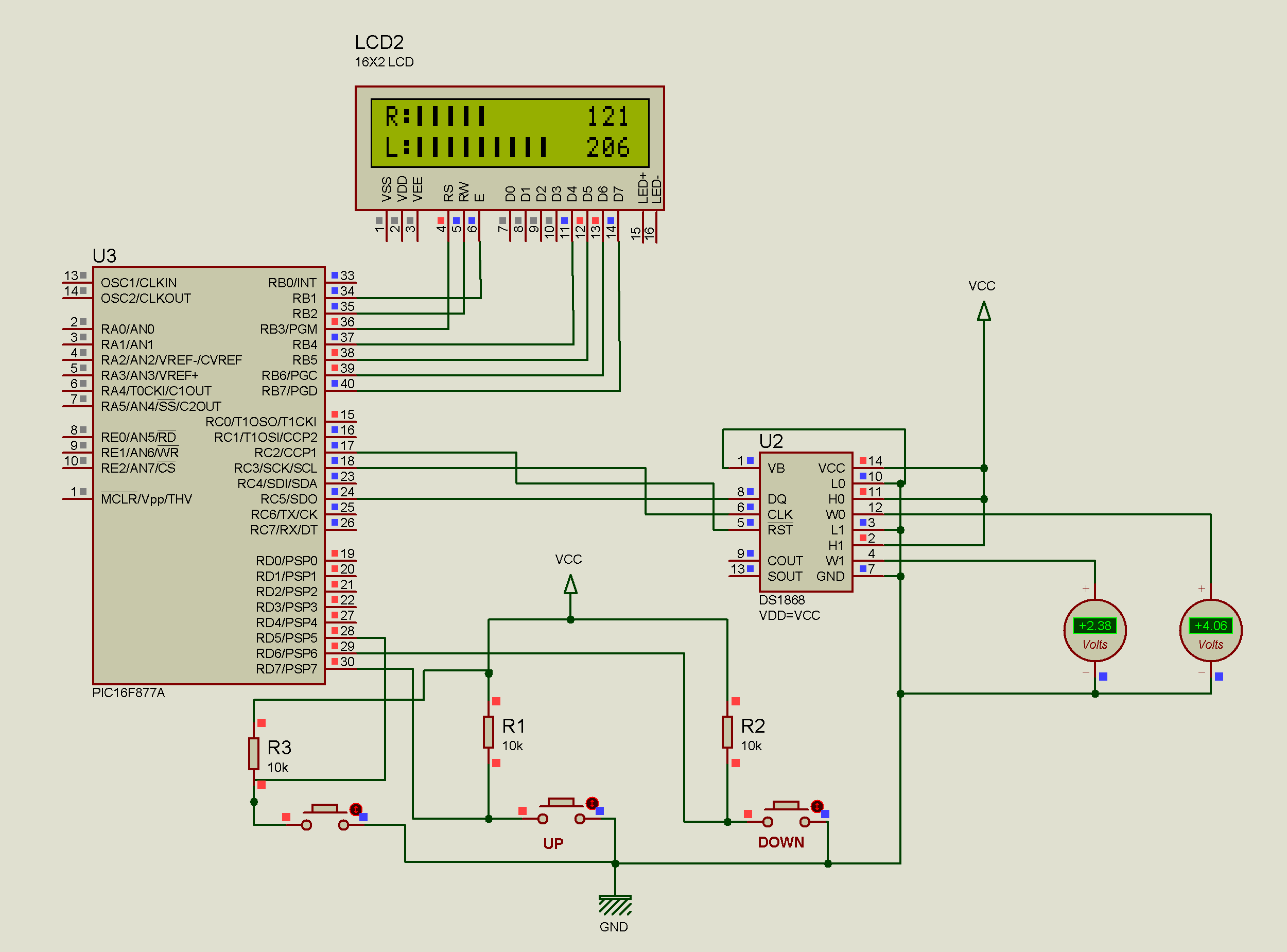The image size is (1287, 952).
Task: Click the LCD2 display screen
Action: pyautogui.click(x=510, y=133)
